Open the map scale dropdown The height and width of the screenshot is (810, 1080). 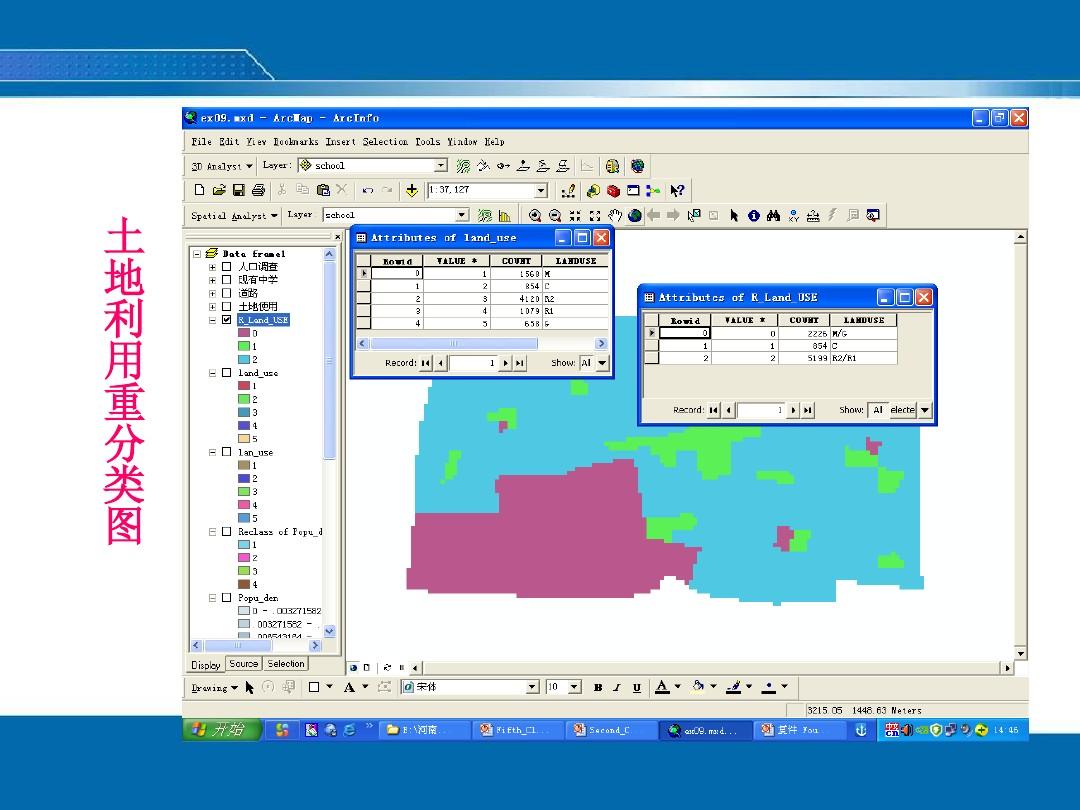(541, 190)
